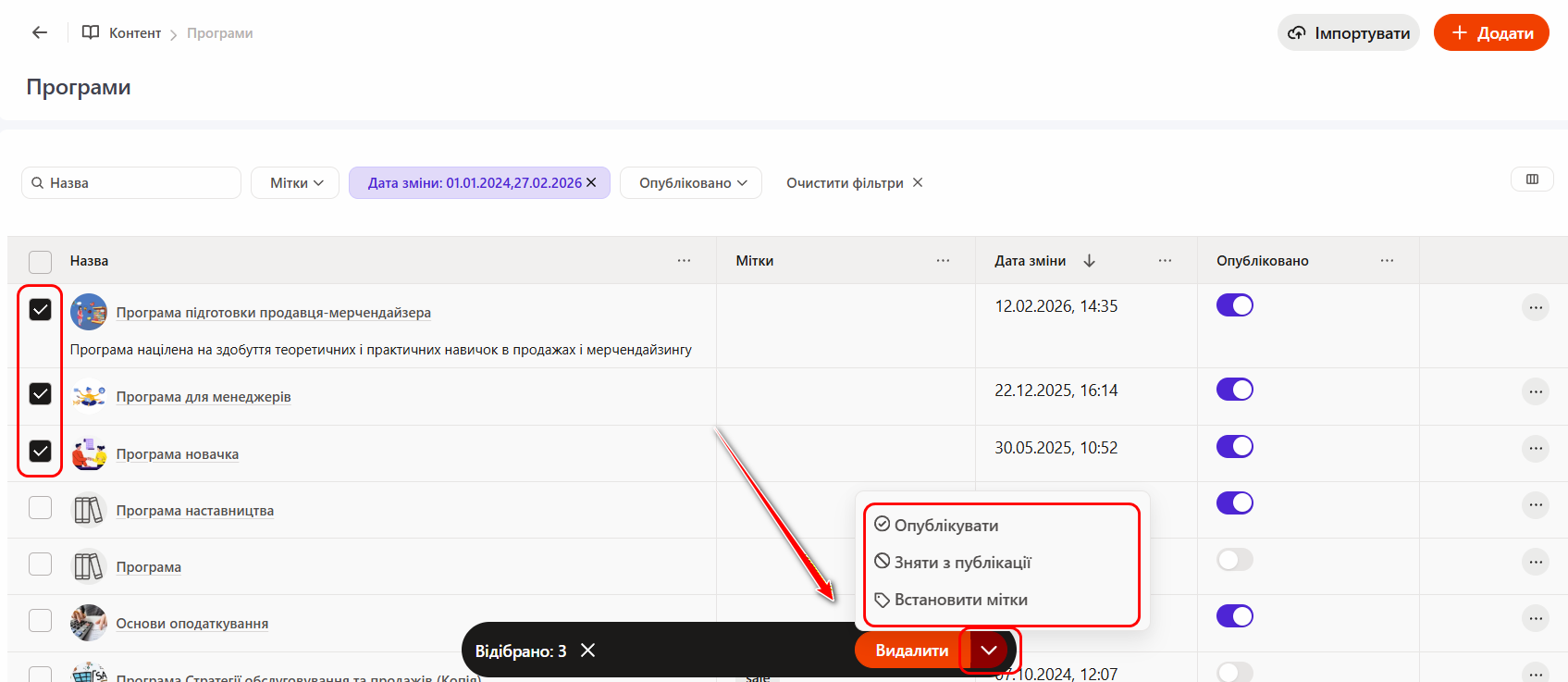
Task: Expand the Мітки filter dropdown
Action: pyautogui.click(x=295, y=183)
